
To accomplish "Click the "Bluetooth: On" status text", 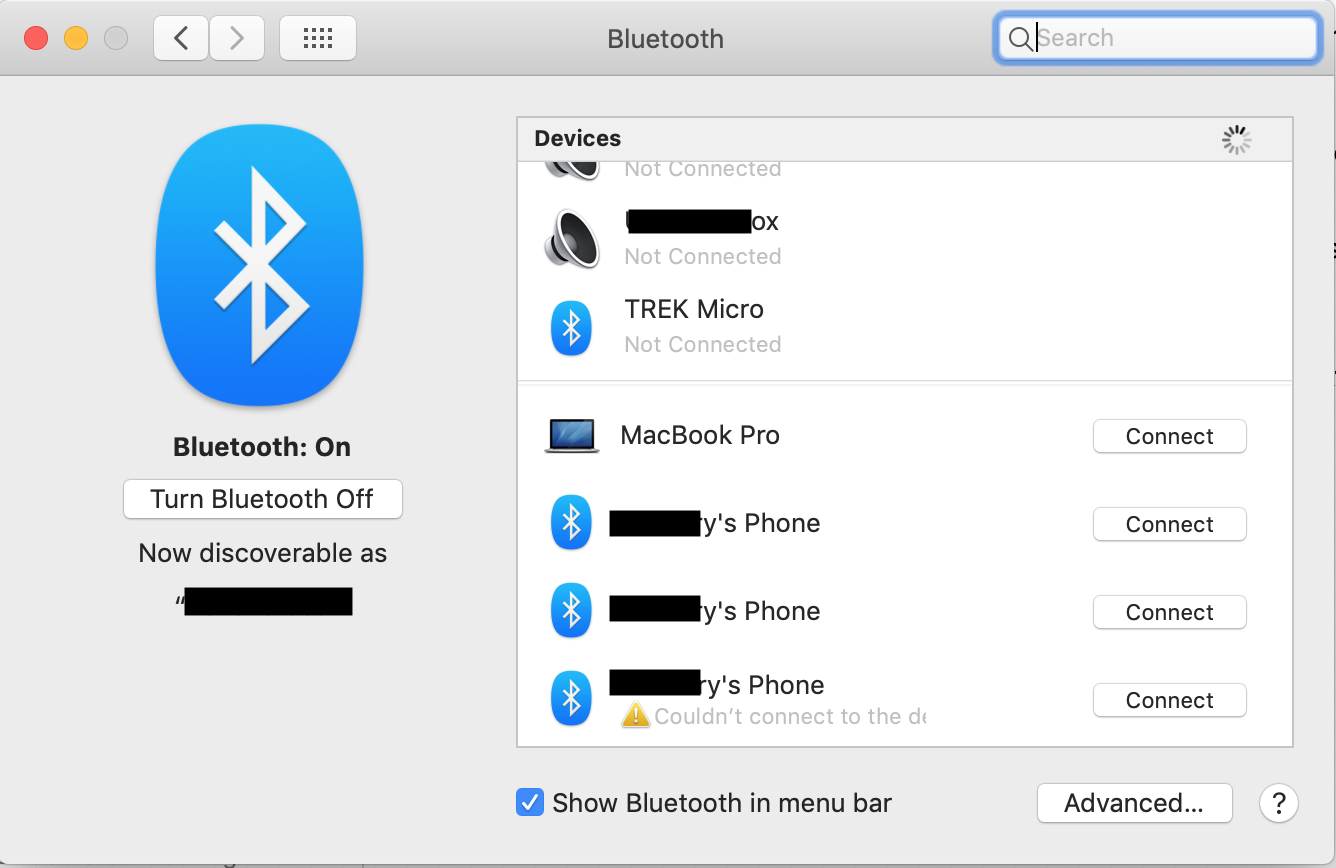I will coord(262,447).
